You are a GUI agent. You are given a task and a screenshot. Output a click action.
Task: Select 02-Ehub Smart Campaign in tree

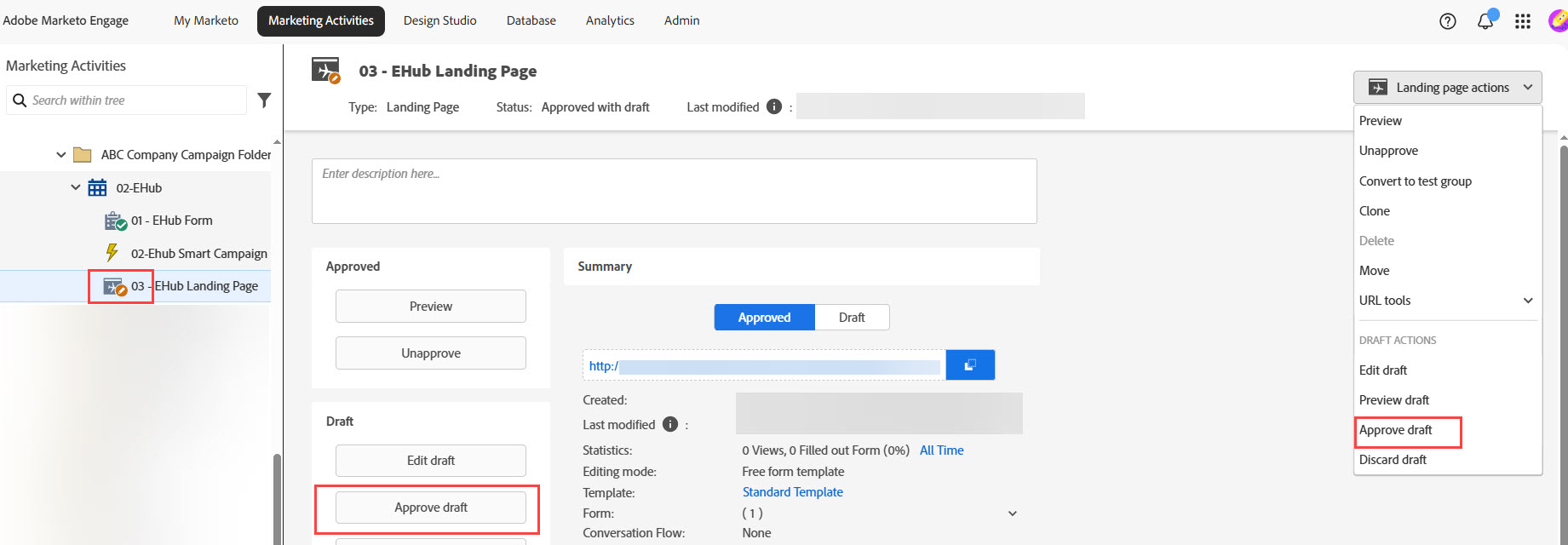[199, 254]
